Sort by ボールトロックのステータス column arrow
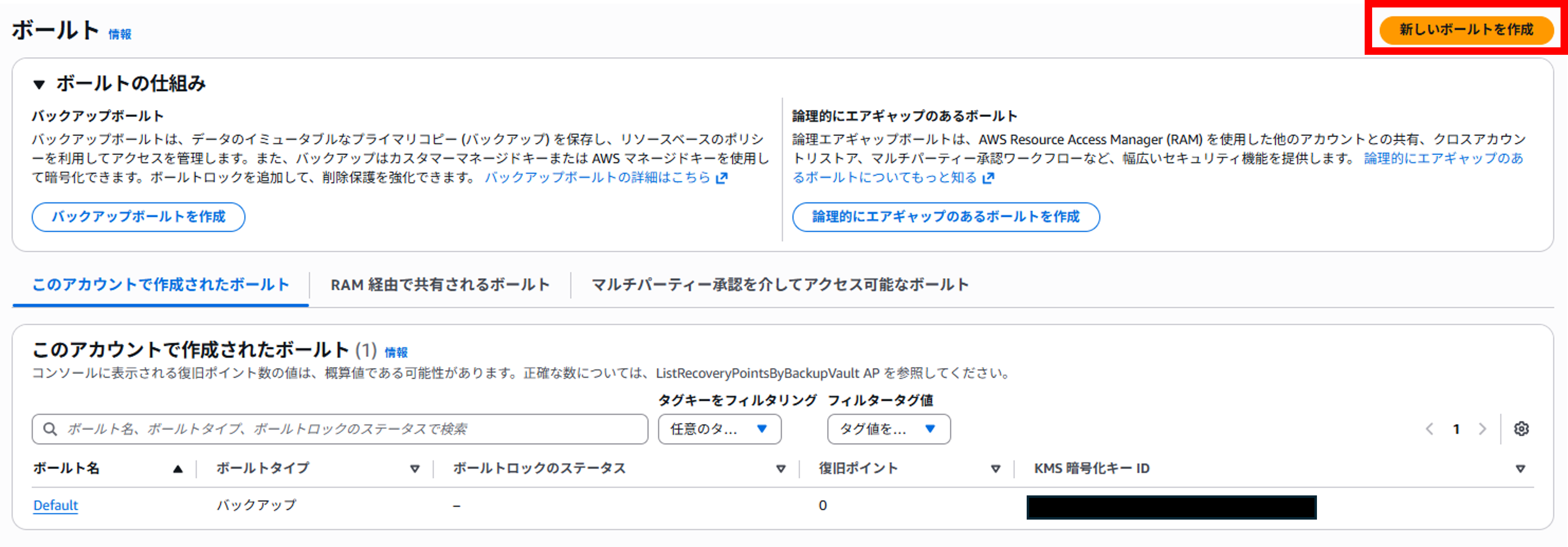The width and height of the screenshot is (1568, 547). [x=780, y=468]
